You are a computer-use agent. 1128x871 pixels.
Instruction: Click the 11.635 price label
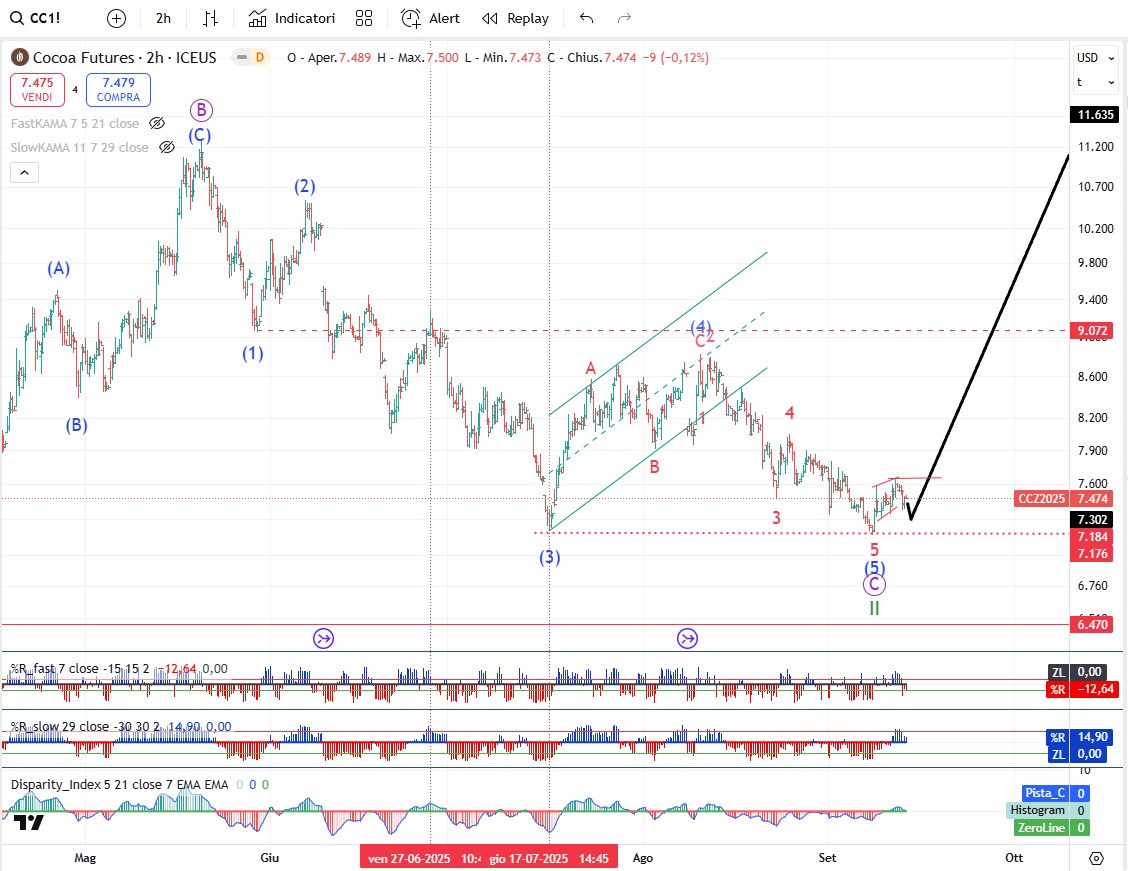point(1095,114)
